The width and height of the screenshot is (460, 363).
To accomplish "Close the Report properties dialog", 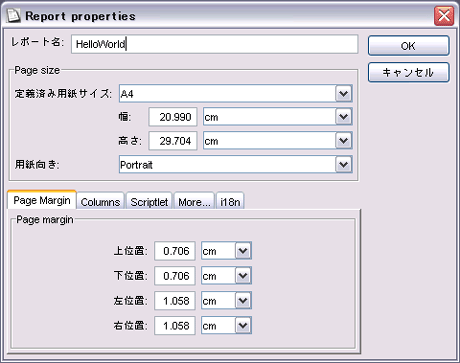I will click(444, 16).
